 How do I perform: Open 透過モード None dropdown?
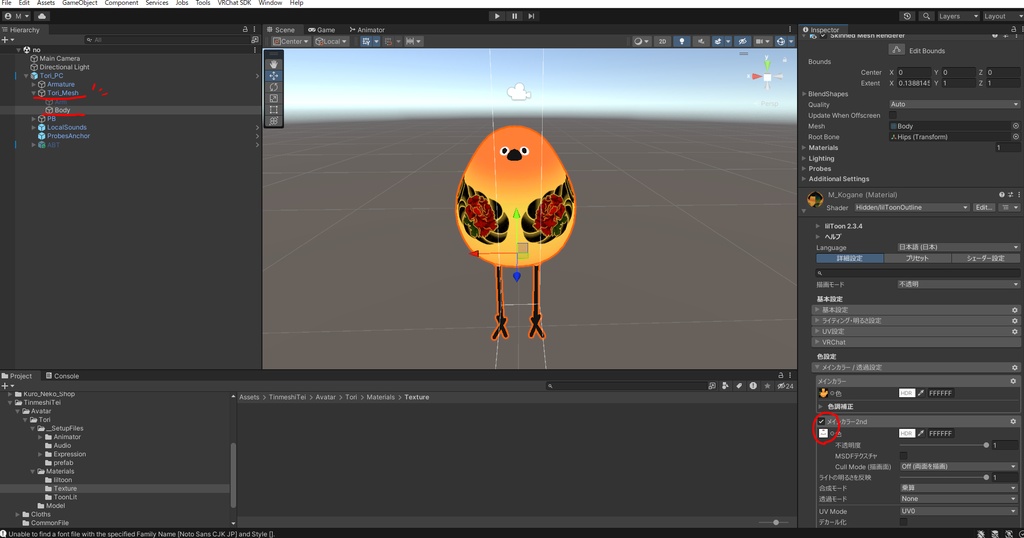point(958,499)
